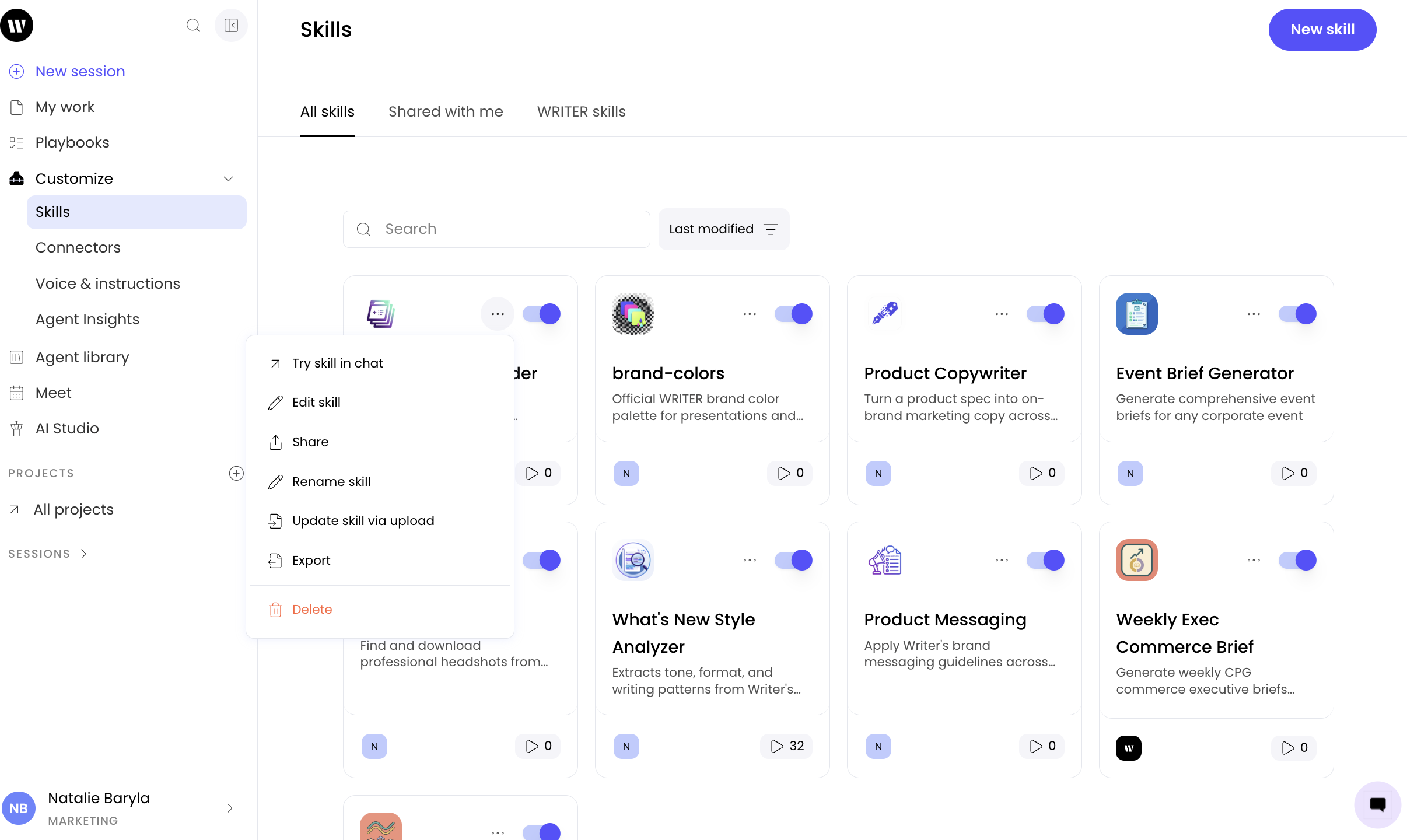The height and width of the screenshot is (840, 1407).
Task: Toggle off Weekly Exec Commerce Brief
Action: (x=1297, y=560)
